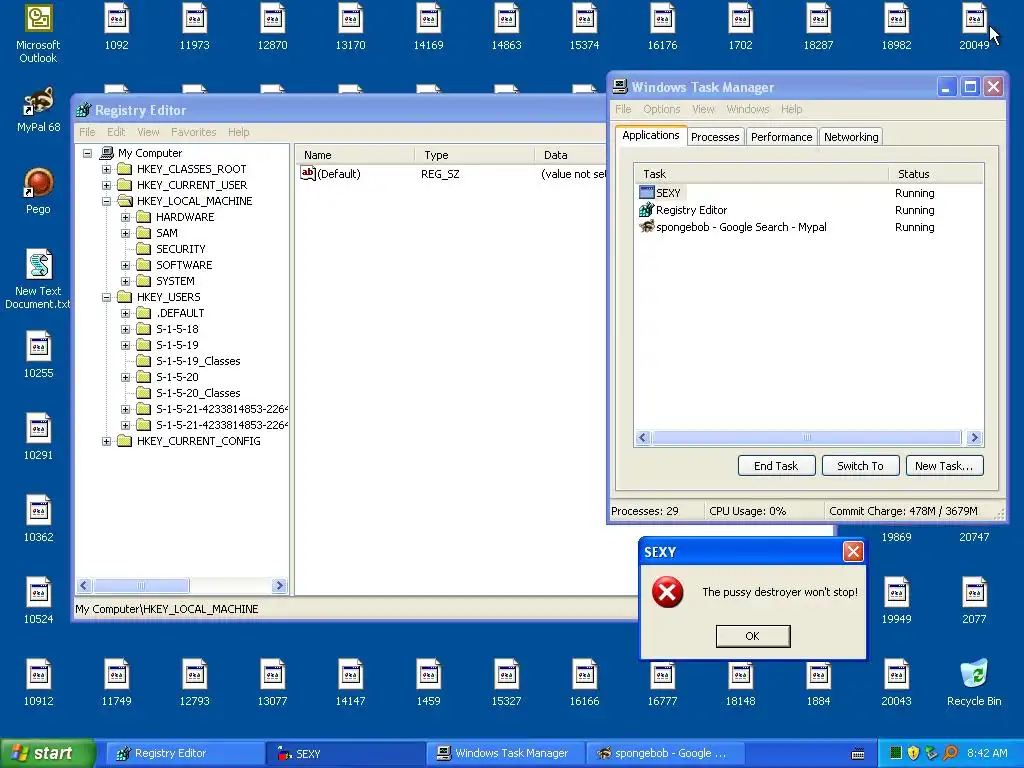
Task: Select desktop file icon 13077
Action: [272, 683]
